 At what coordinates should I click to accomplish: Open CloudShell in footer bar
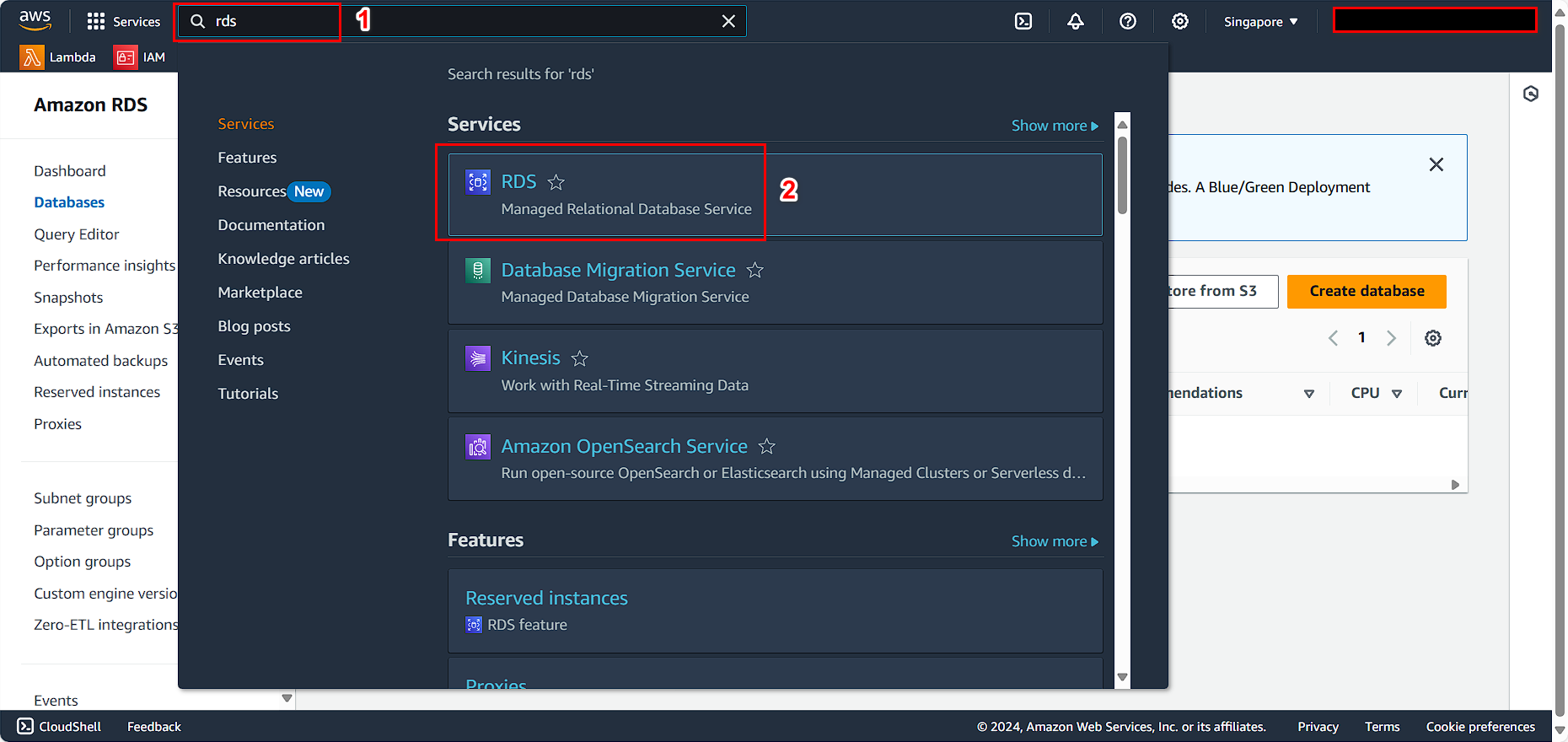[59, 726]
